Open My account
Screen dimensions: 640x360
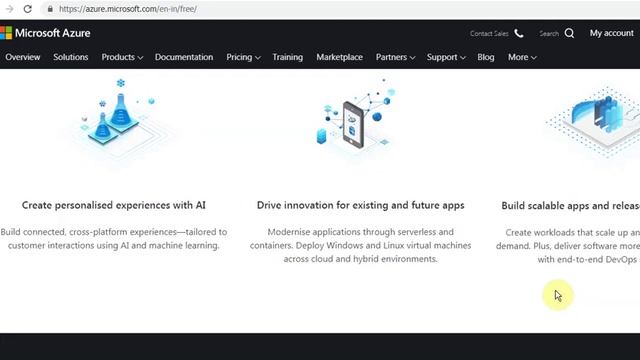pos(611,33)
